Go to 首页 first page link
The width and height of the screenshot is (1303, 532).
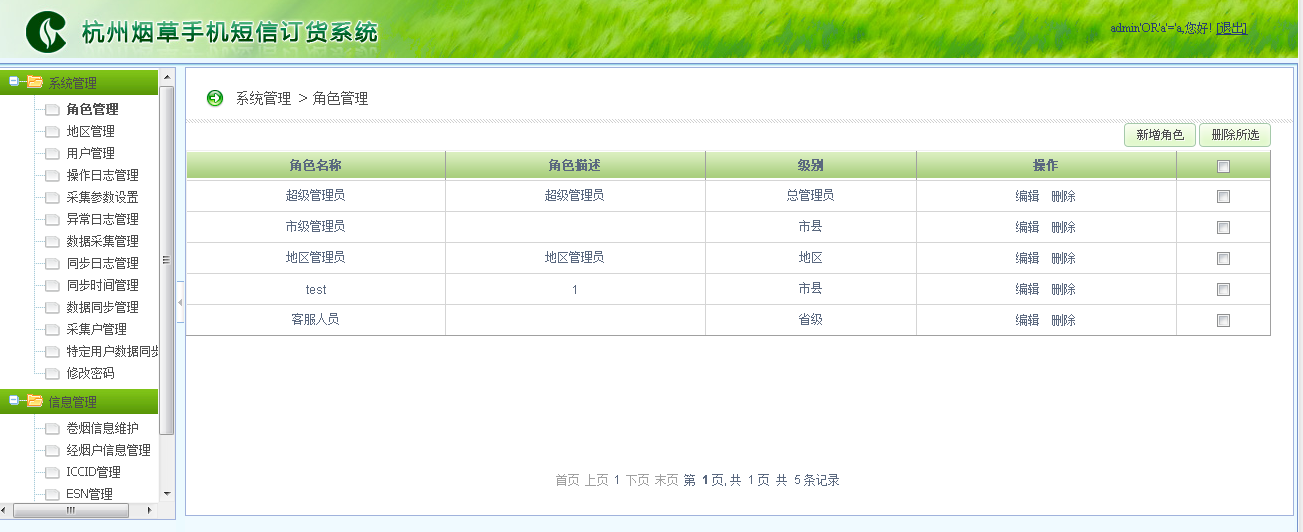tap(567, 481)
